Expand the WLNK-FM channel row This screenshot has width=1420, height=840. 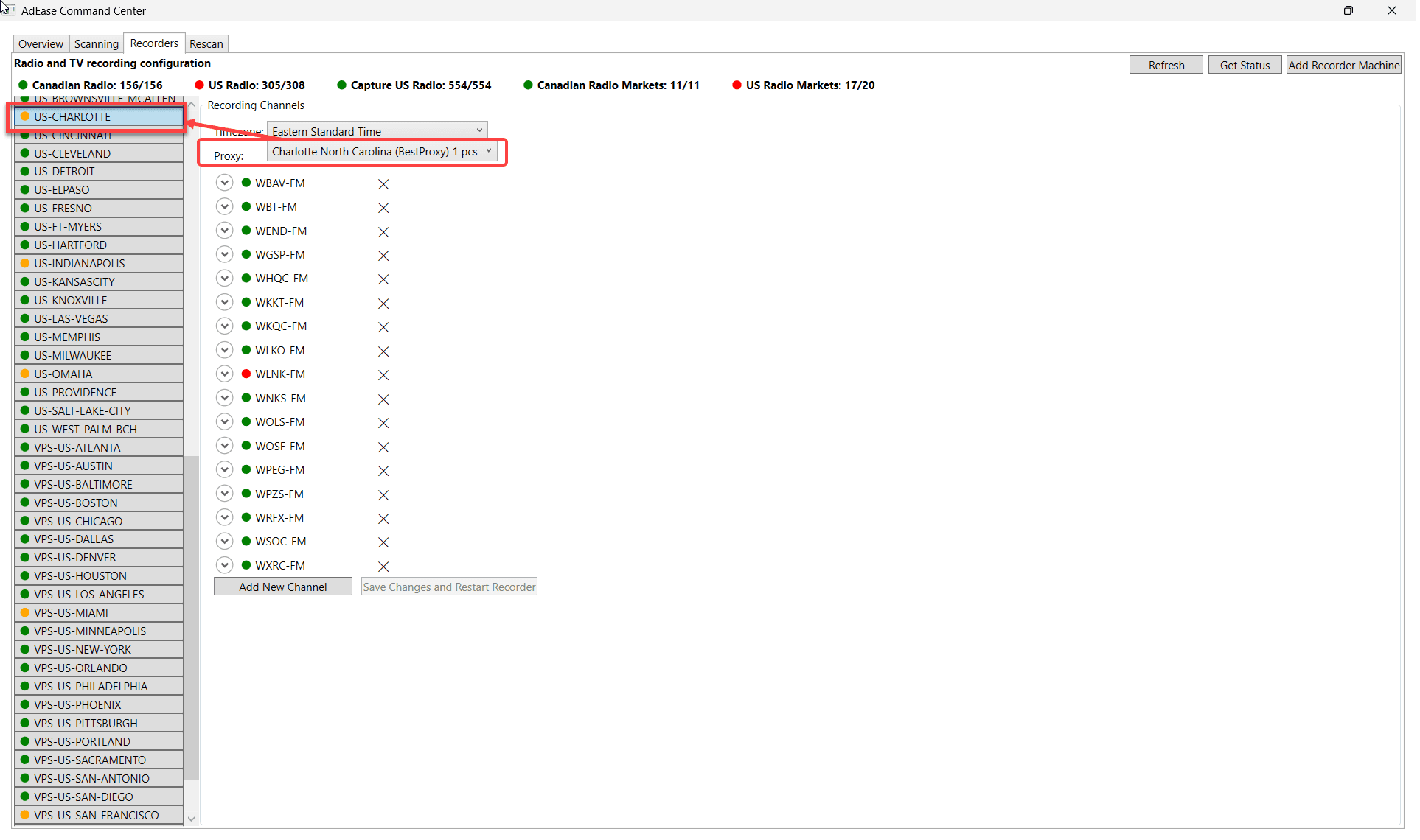[x=225, y=374]
